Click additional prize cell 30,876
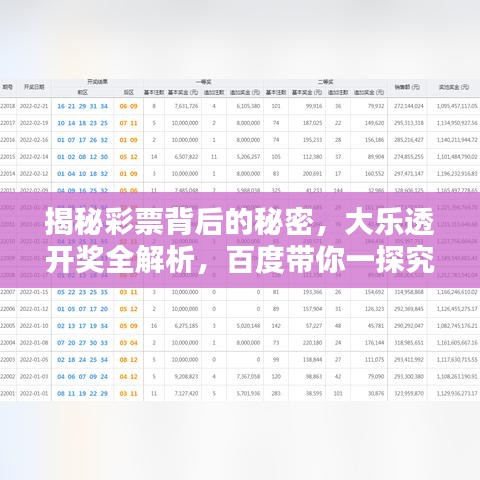Image resolution: width=480 pixels, height=480 pixels. (376, 393)
